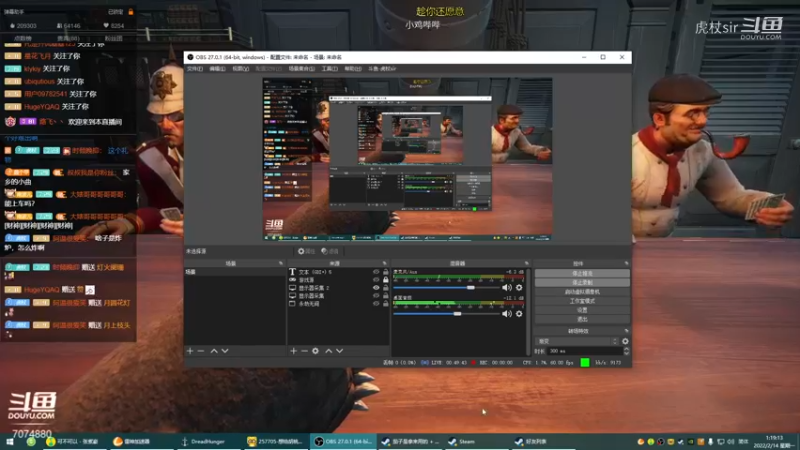This screenshot has height=450, width=800.
Task: Toggle lock on 文本 (GDI+) 5 source
Action: (x=386, y=272)
